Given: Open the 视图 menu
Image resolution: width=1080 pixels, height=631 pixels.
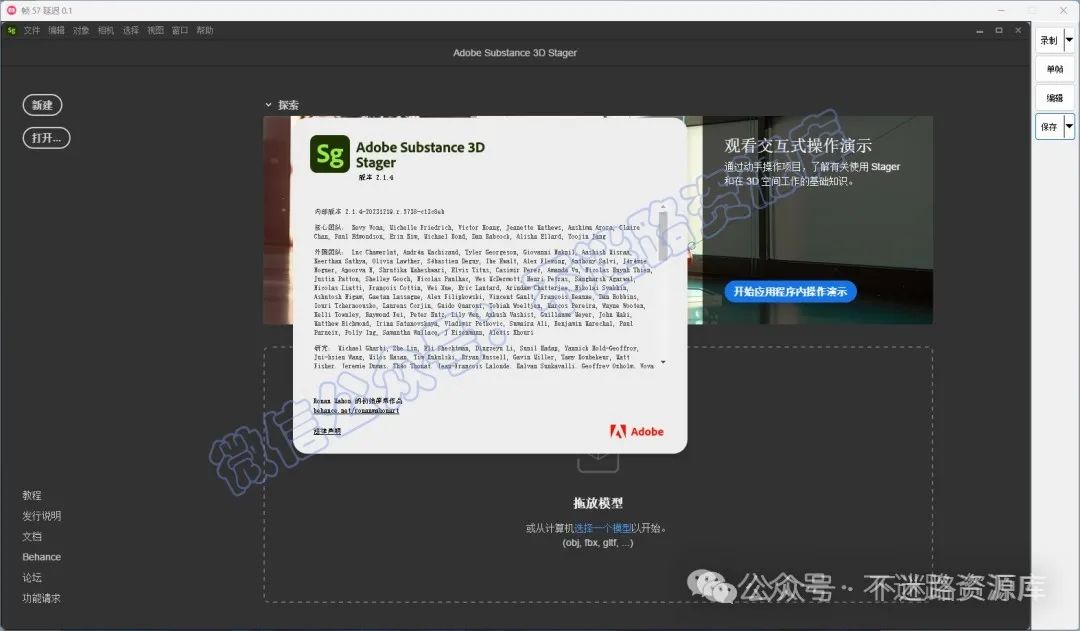Looking at the screenshot, I should 156,30.
